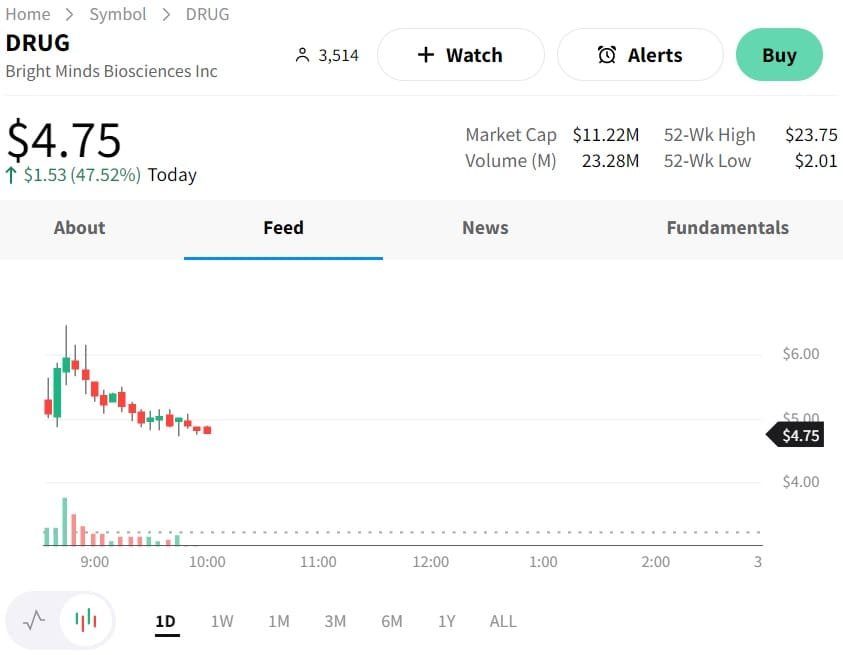Viewport: 843px width, 655px height.
Task: Go to Home breadcrumb link
Action: tap(28, 14)
